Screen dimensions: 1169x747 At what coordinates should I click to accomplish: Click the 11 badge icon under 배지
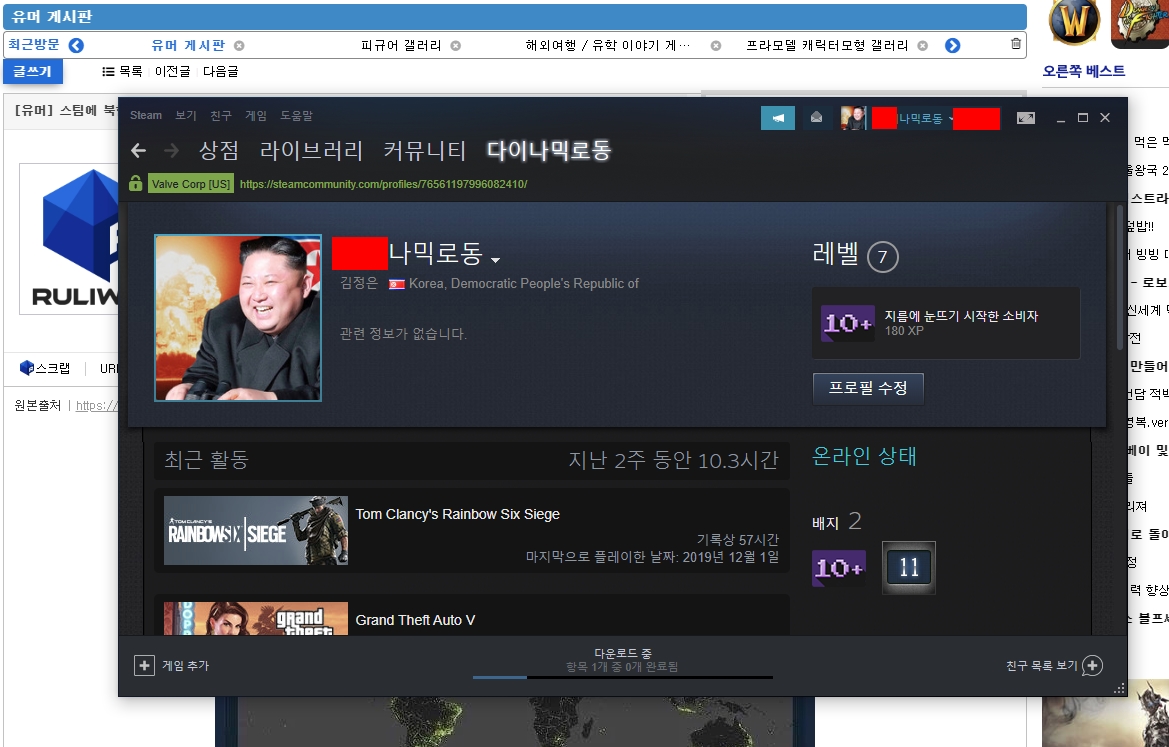[x=909, y=567]
